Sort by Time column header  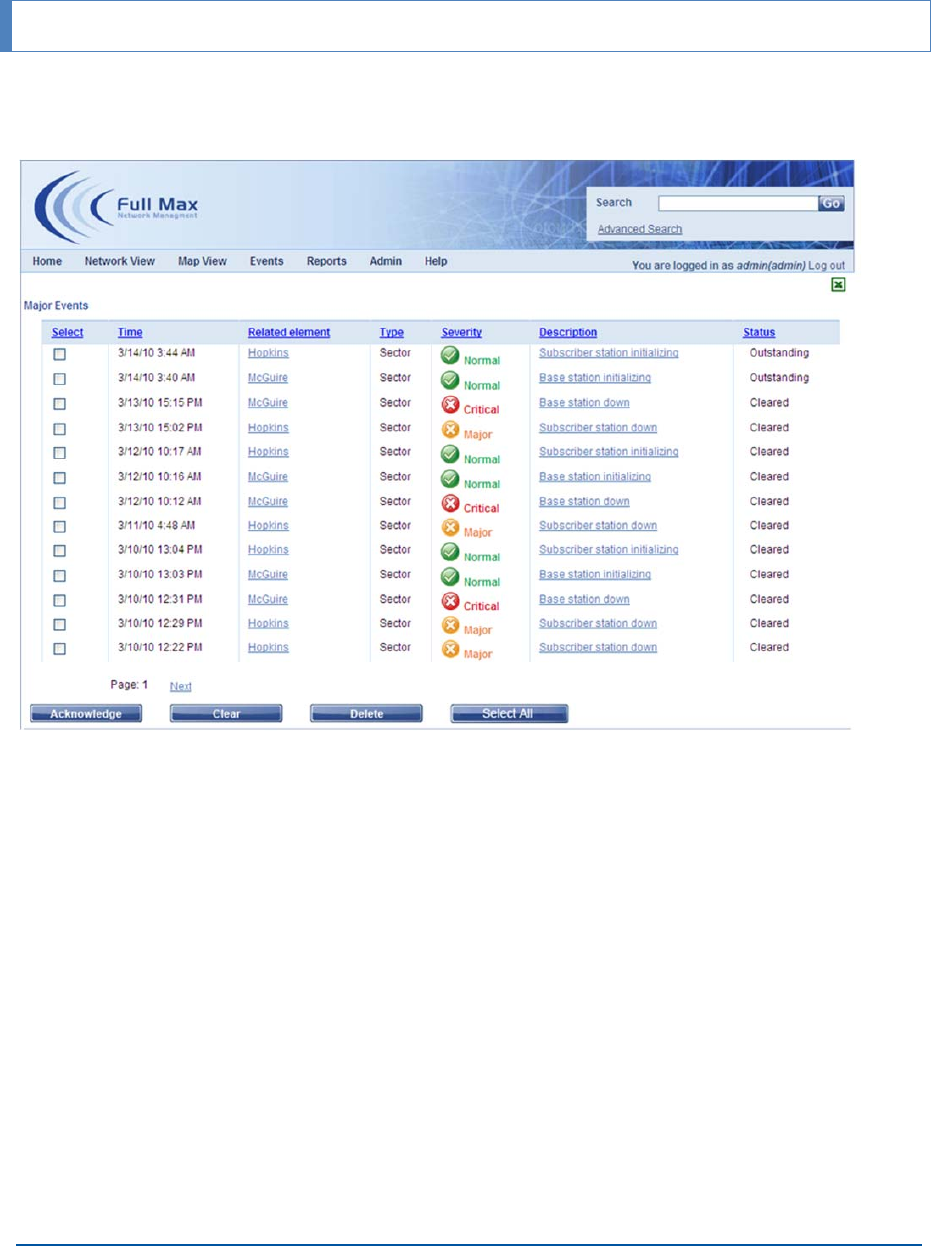coord(130,332)
